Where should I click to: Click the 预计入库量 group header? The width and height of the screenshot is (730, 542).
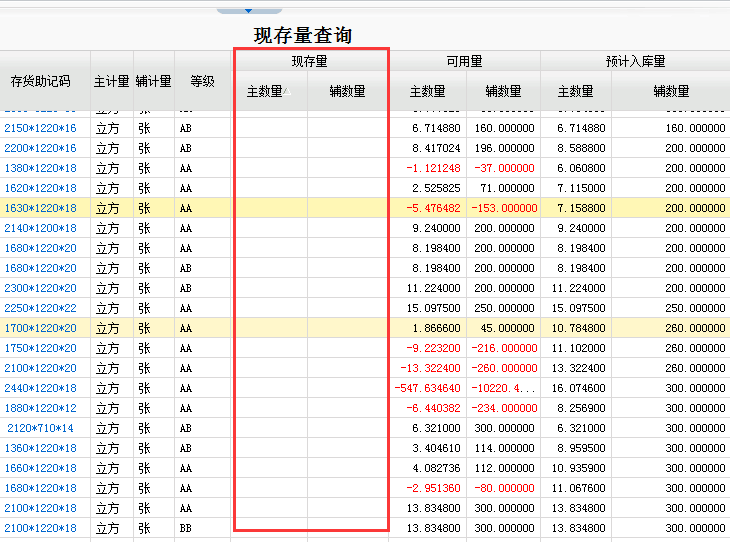coord(635,61)
